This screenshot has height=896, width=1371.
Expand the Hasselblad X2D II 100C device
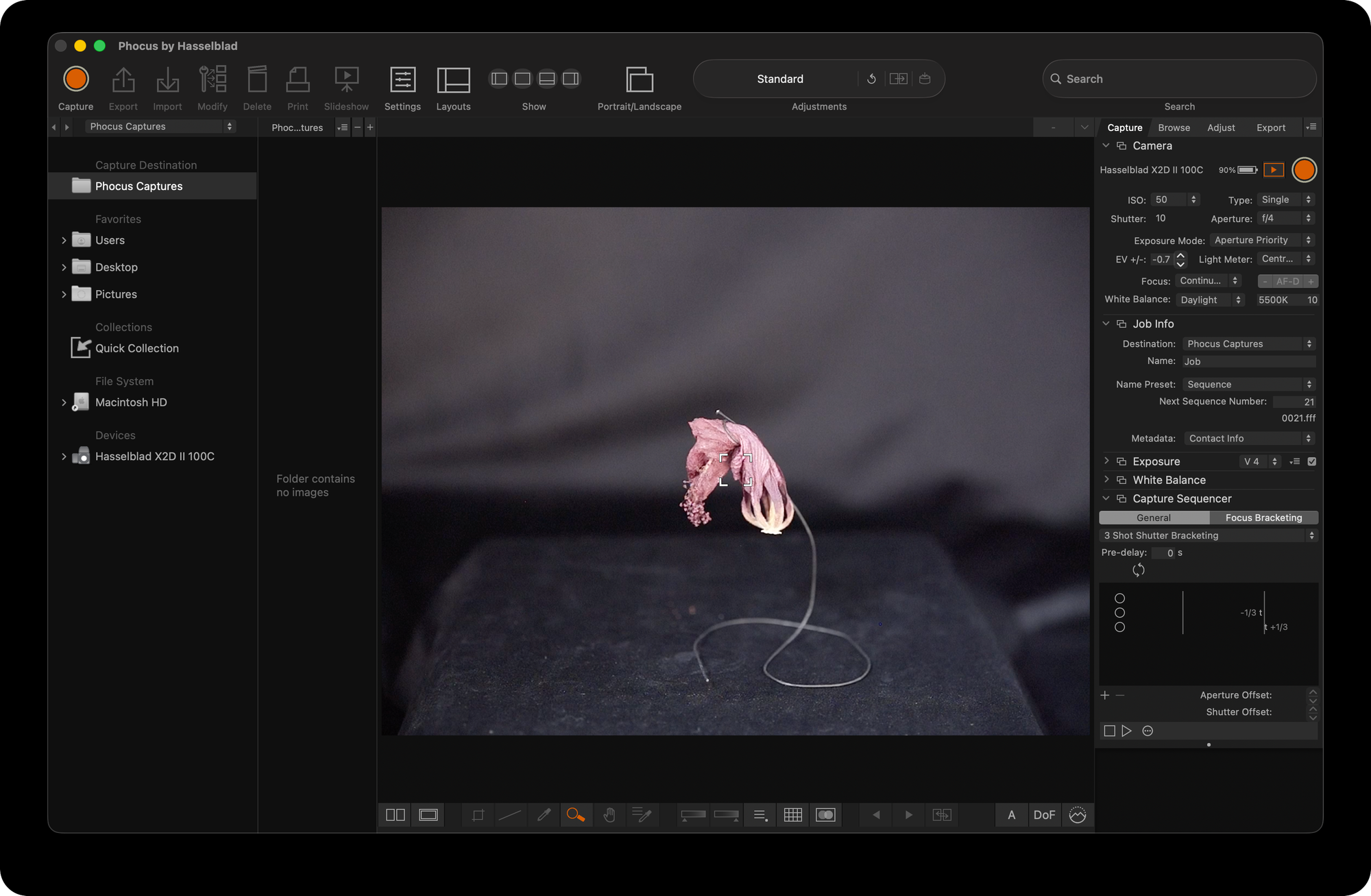pyautogui.click(x=64, y=456)
